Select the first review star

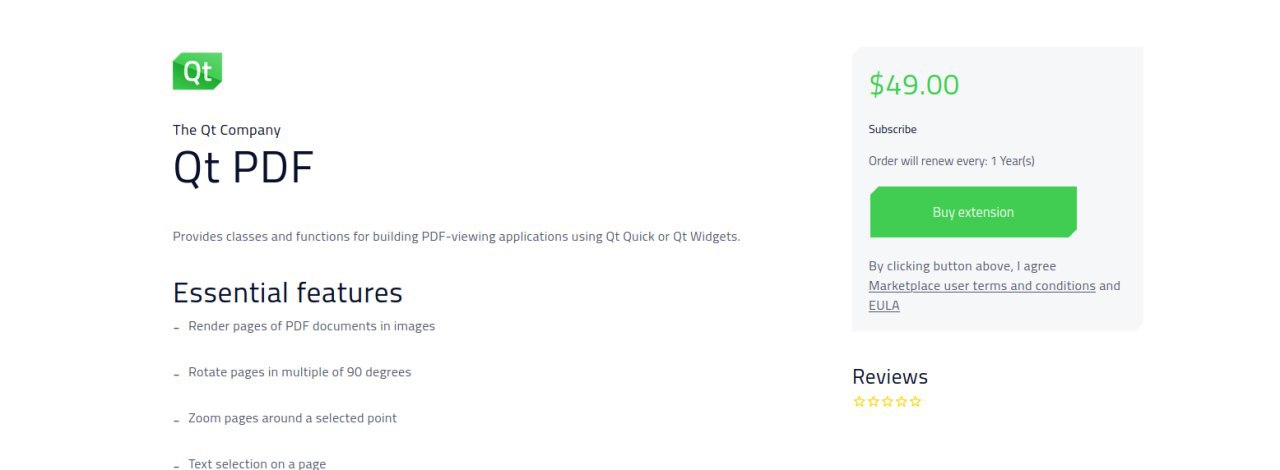point(859,402)
